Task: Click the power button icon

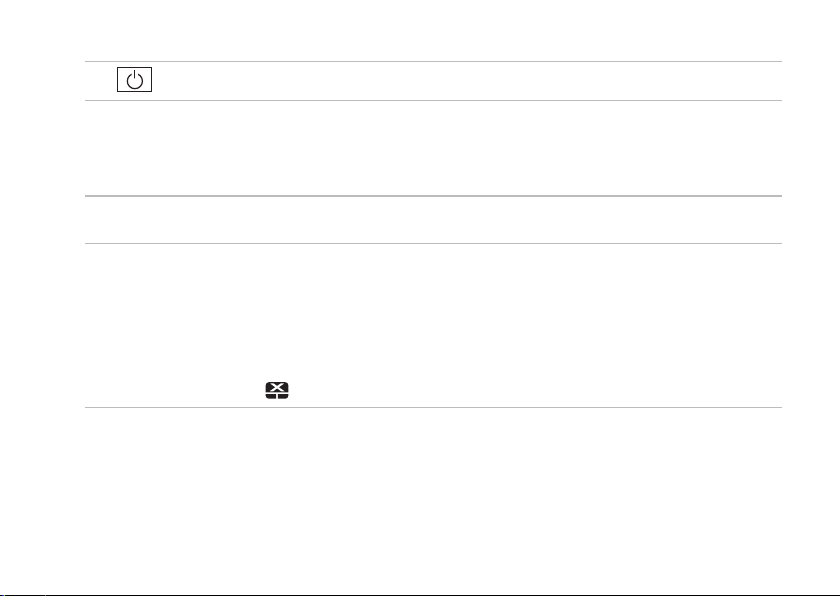Action: tap(135, 80)
